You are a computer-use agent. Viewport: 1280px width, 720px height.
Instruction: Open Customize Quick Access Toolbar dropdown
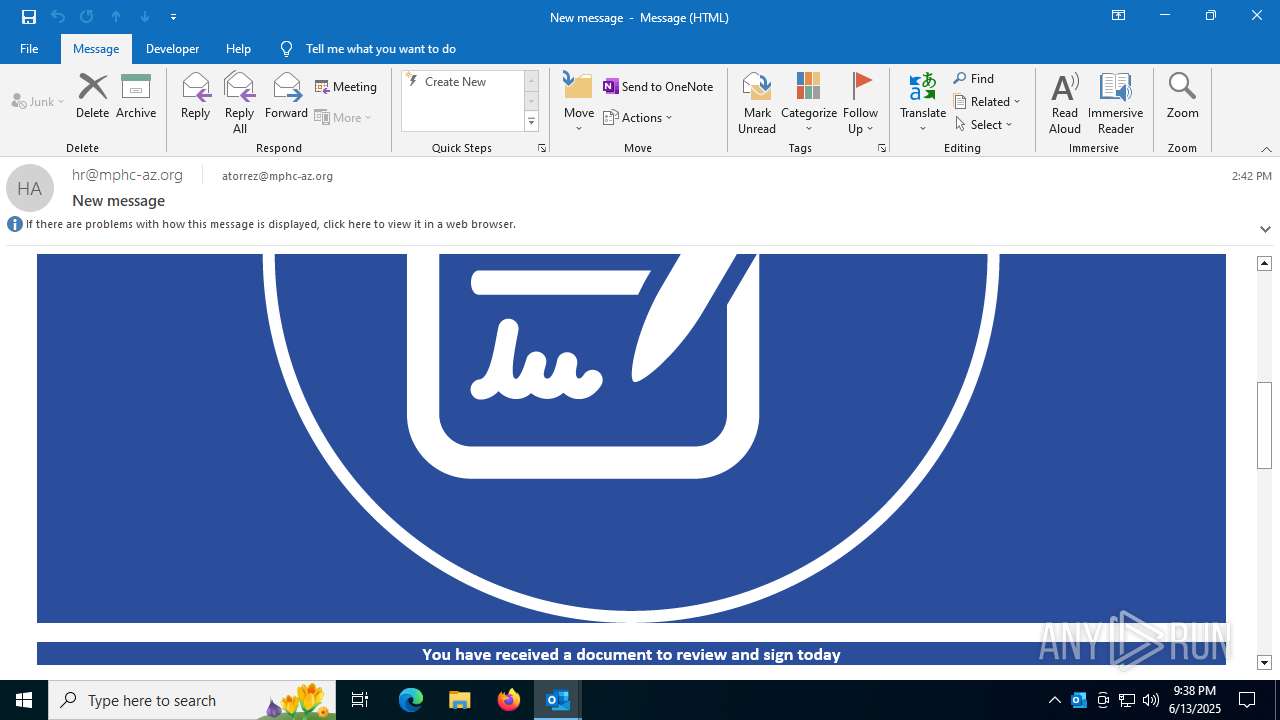coord(174,17)
